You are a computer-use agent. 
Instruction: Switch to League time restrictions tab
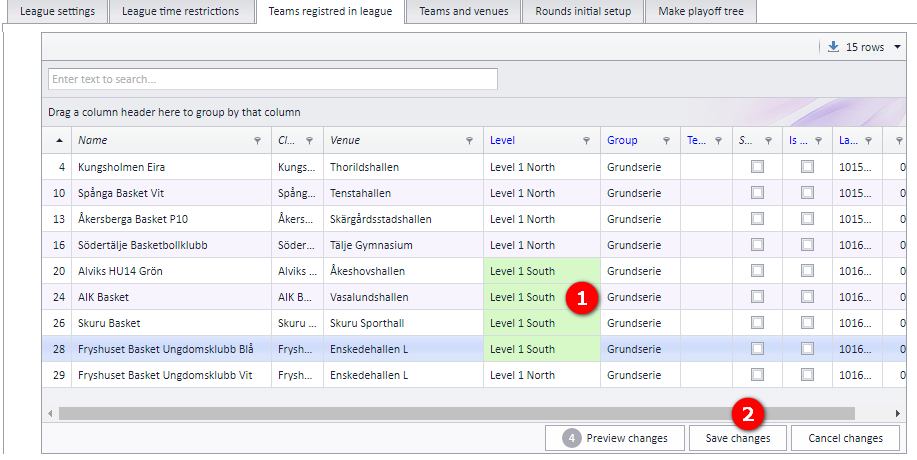click(181, 12)
